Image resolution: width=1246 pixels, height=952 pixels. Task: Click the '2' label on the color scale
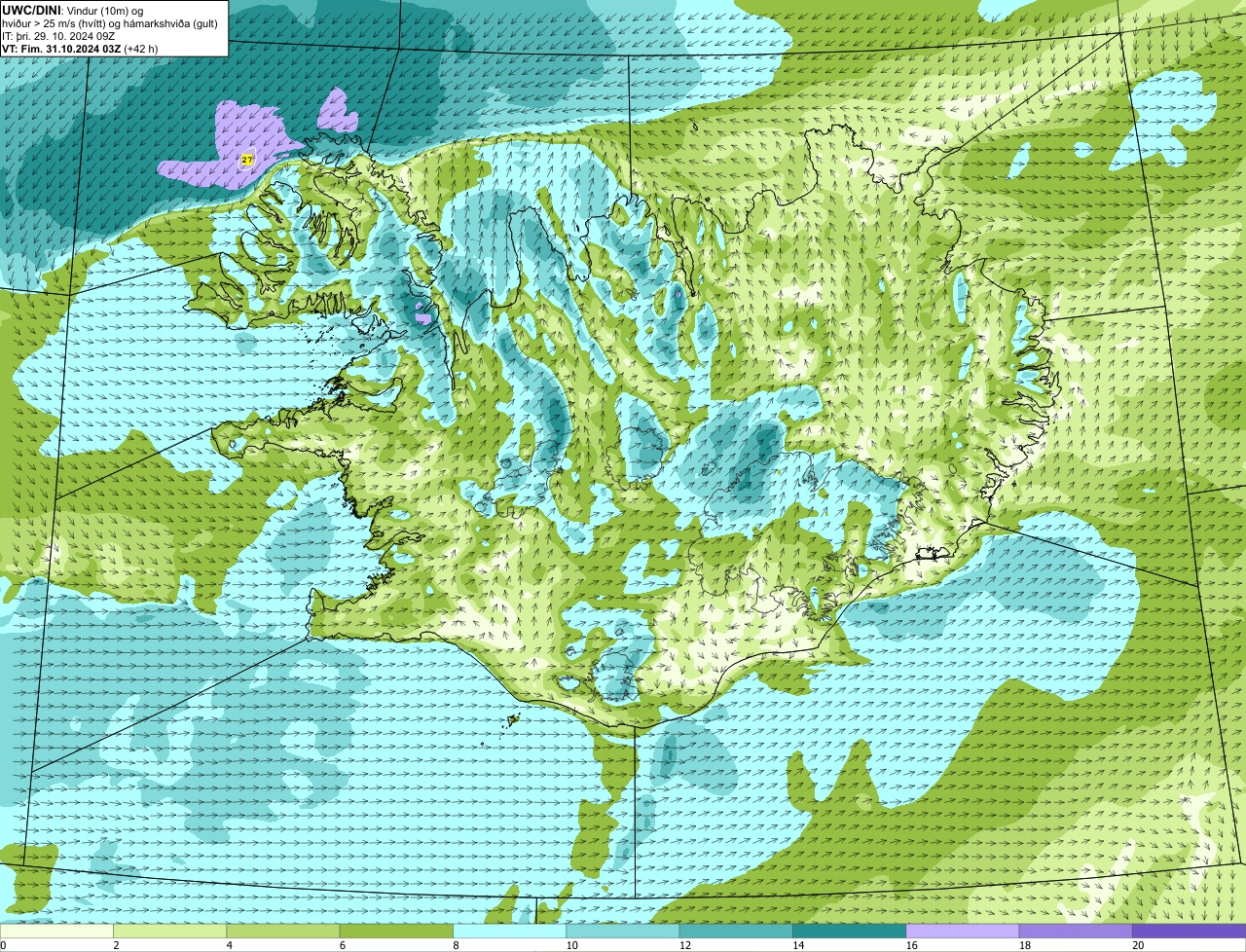point(116,945)
